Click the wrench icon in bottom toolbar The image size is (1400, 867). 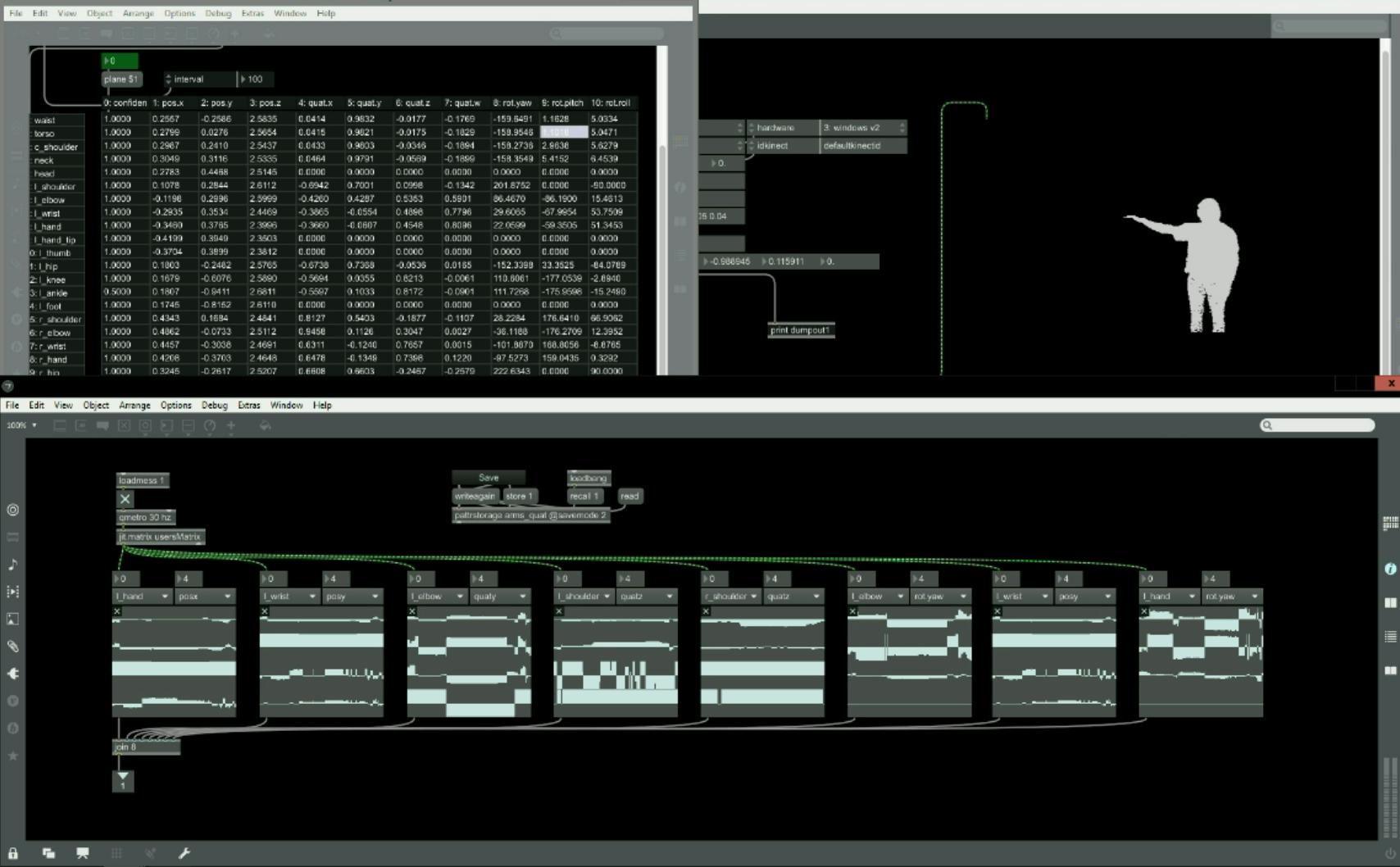click(184, 853)
